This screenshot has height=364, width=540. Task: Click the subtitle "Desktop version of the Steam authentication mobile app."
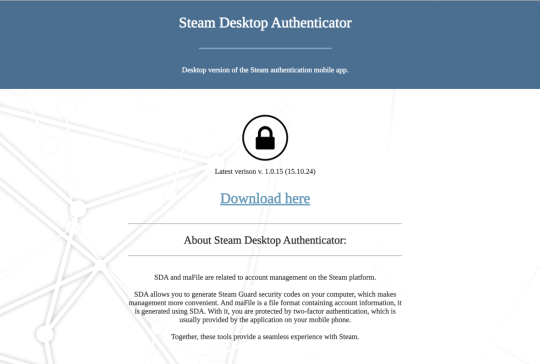coord(265,70)
